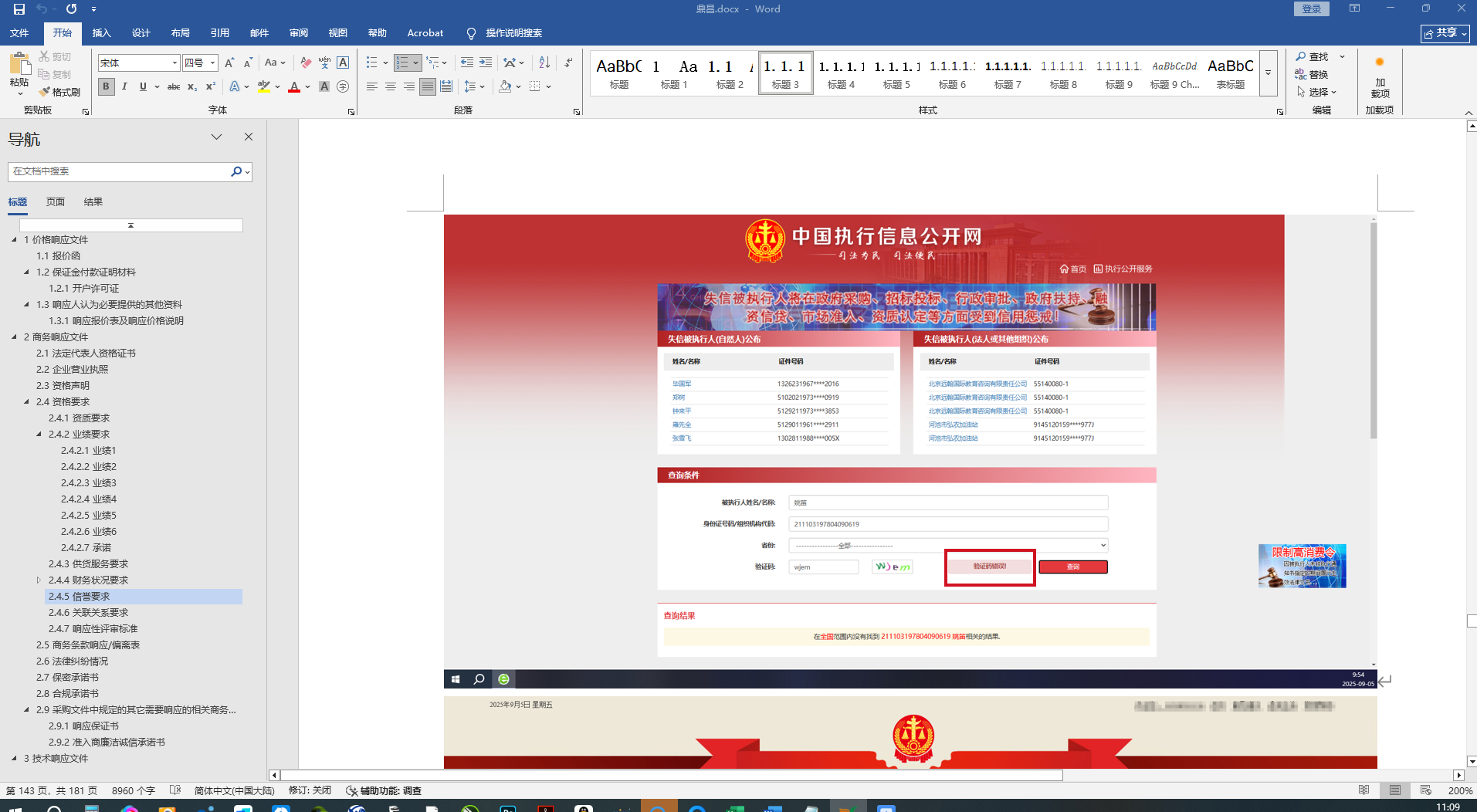Save the document from the title bar
Screen dimensions: 1477x812
19,9
